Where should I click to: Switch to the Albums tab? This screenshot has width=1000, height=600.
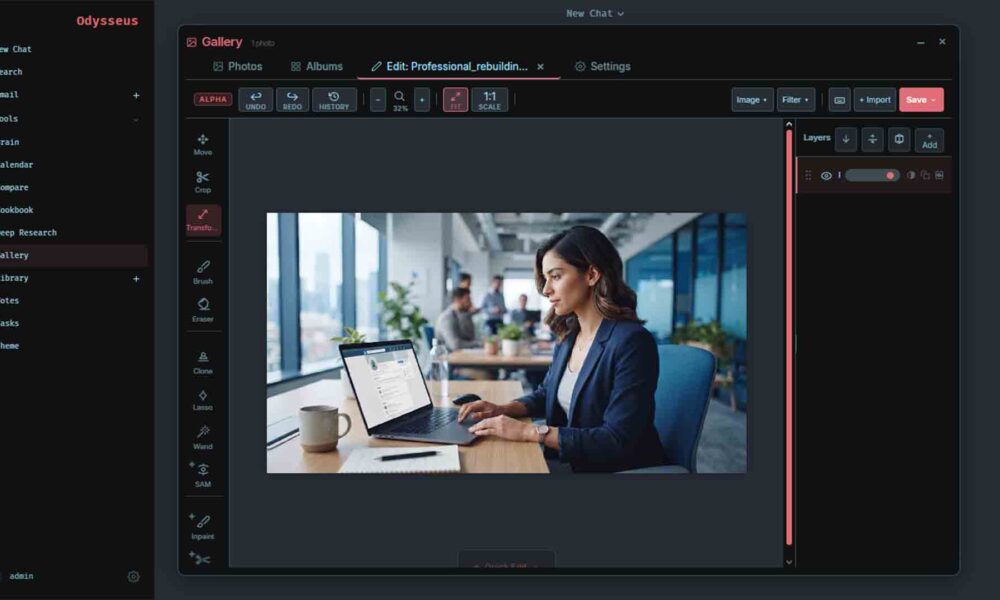pyautogui.click(x=317, y=66)
